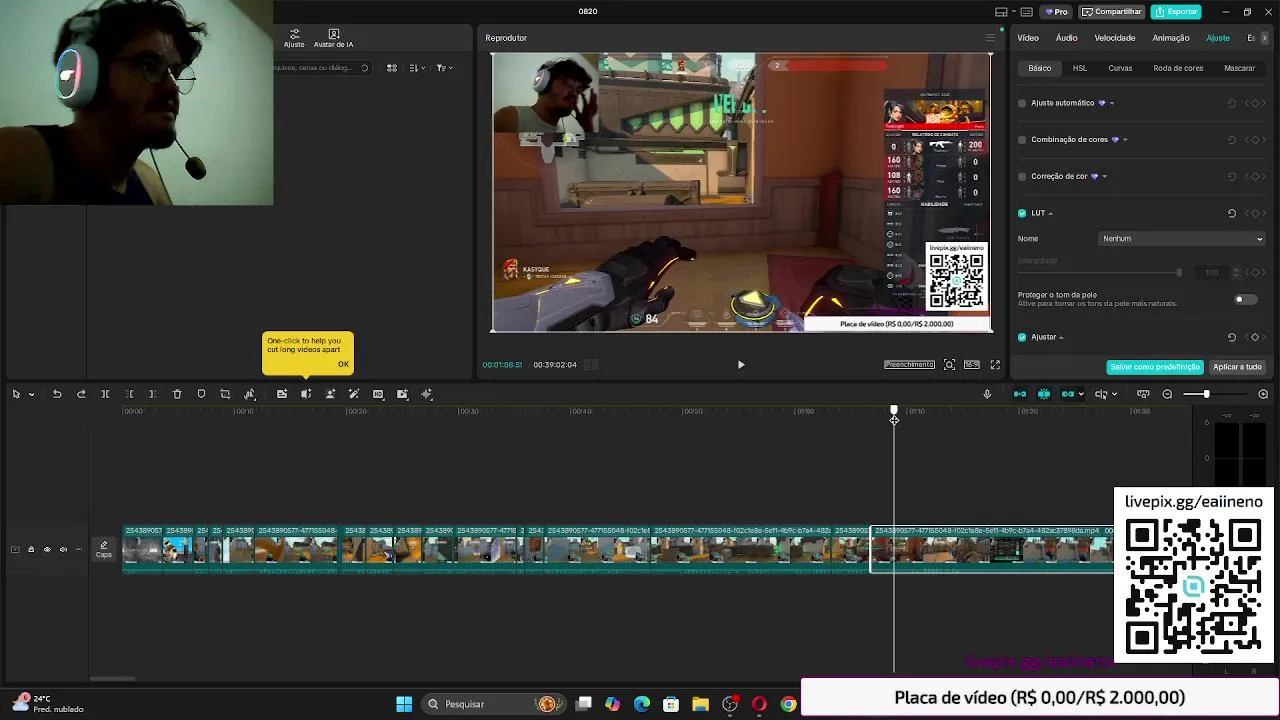Switch to the Áudio inspector tab
Image resolution: width=1280 pixels, height=720 pixels.
[1067, 38]
